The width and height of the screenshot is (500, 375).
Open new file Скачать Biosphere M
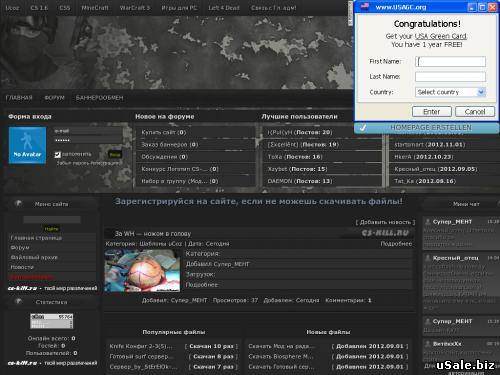click(281, 356)
